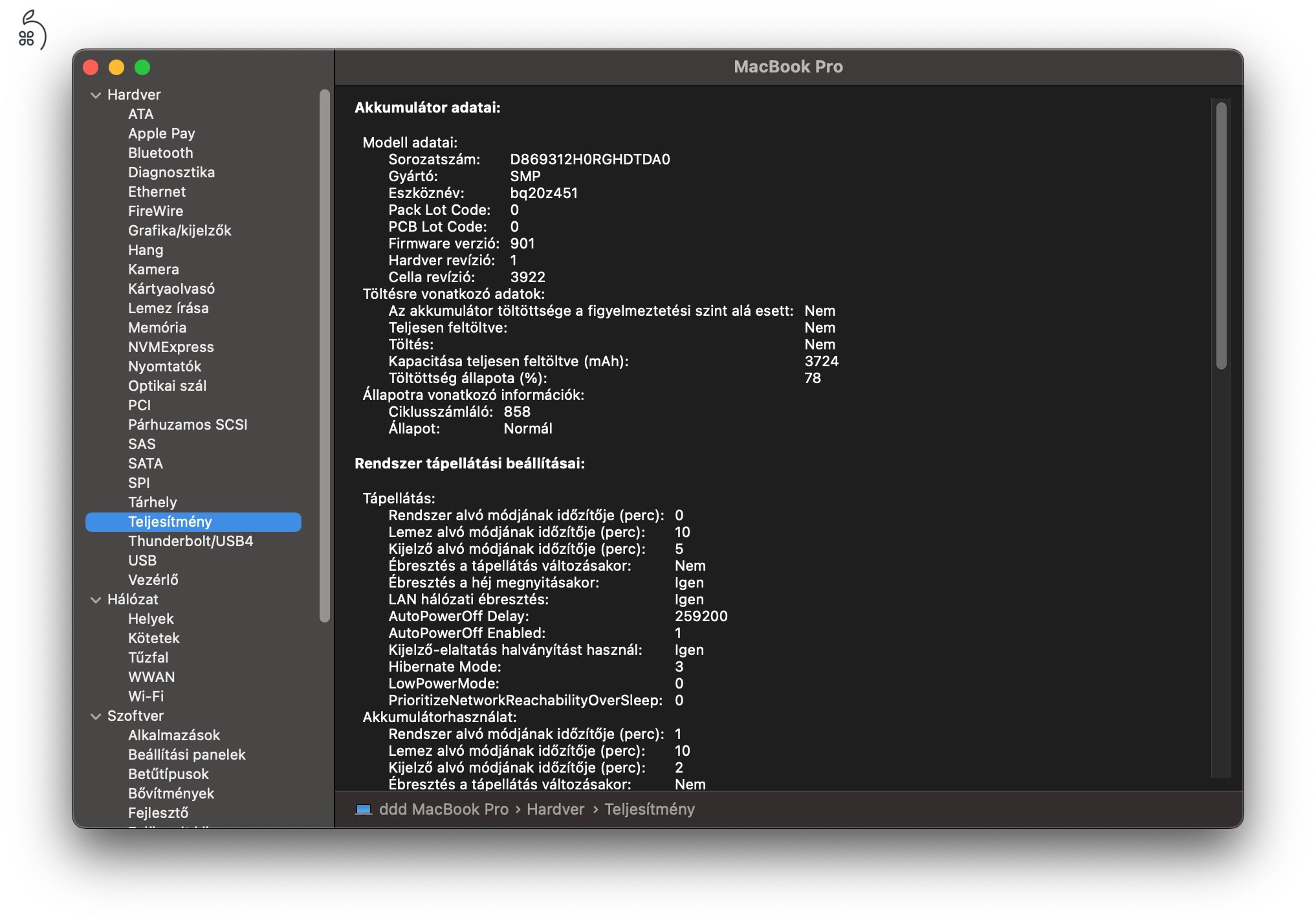The width and height of the screenshot is (1316, 924).
Task: Collapse the Hardver section chevron
Action: 94,94
